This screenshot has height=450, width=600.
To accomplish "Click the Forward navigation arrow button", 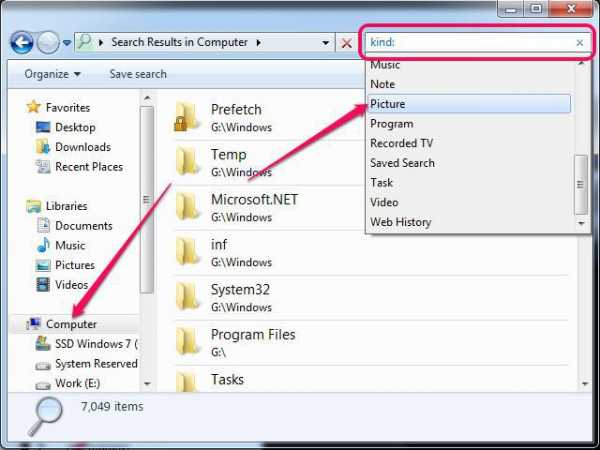I will tap(48, 43).
